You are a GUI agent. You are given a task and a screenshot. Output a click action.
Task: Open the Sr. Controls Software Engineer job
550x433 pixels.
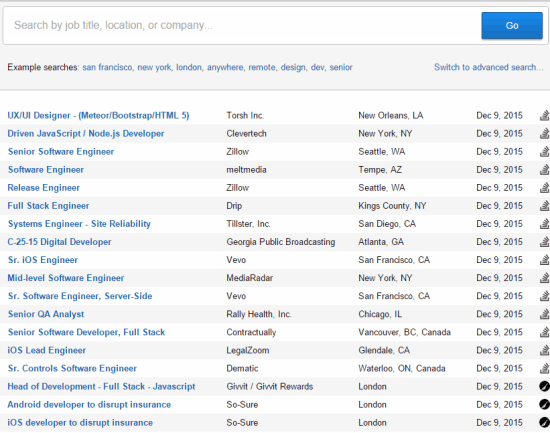click(72, 368)
